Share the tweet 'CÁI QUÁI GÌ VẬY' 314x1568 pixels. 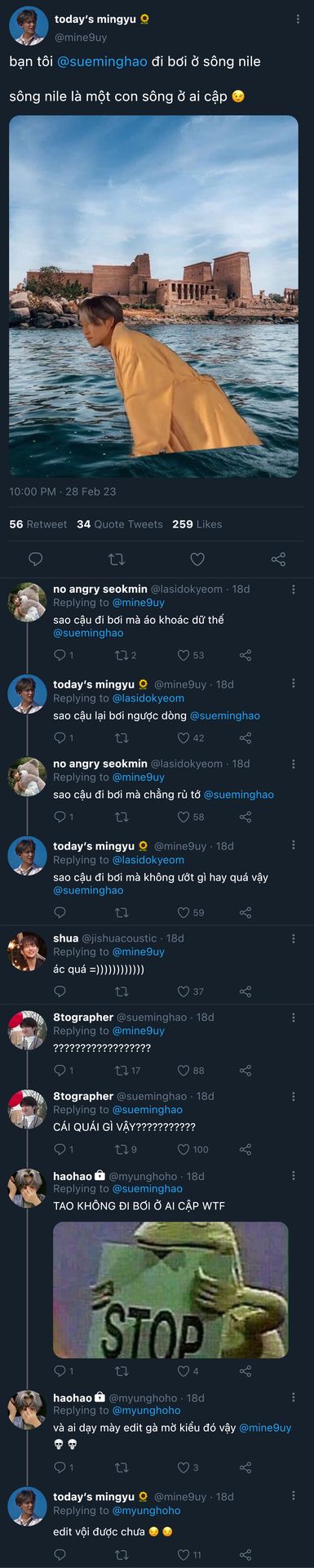pyautogui.click(x=245, y=1149)
